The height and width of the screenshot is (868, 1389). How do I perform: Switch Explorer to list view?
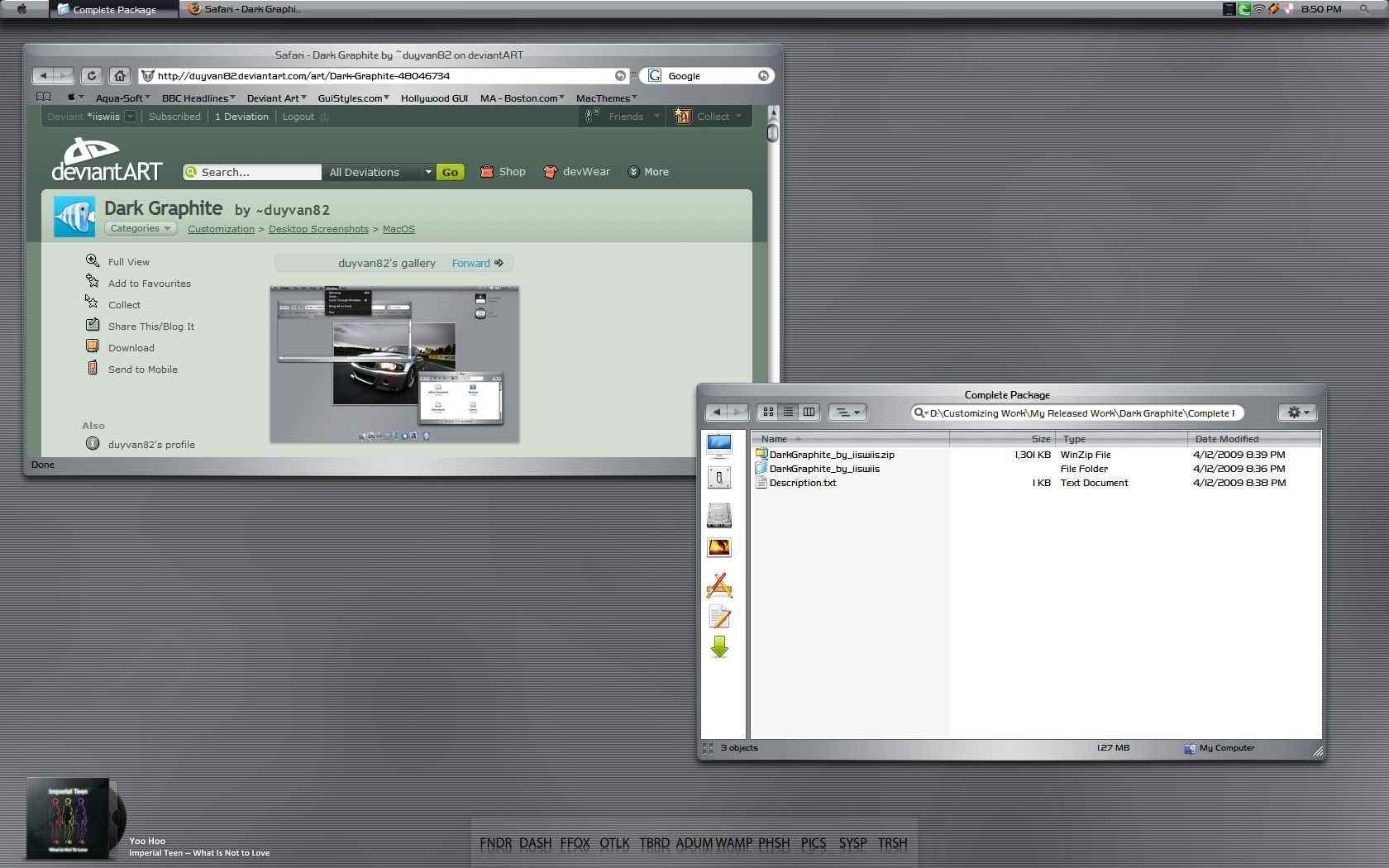788,412
